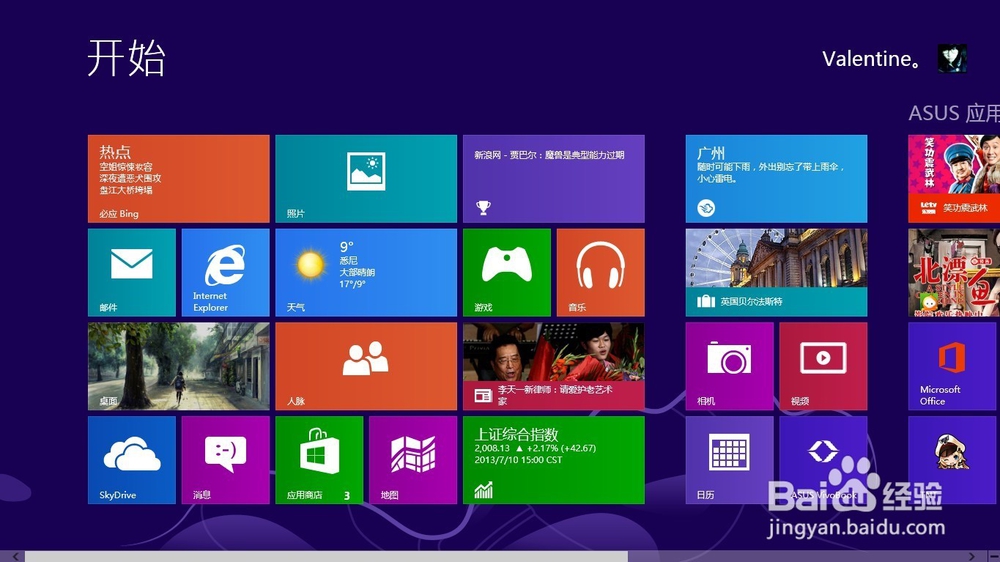Click the horizontal scrollbar thumb
1000x562 pixels.
(327, 557)
